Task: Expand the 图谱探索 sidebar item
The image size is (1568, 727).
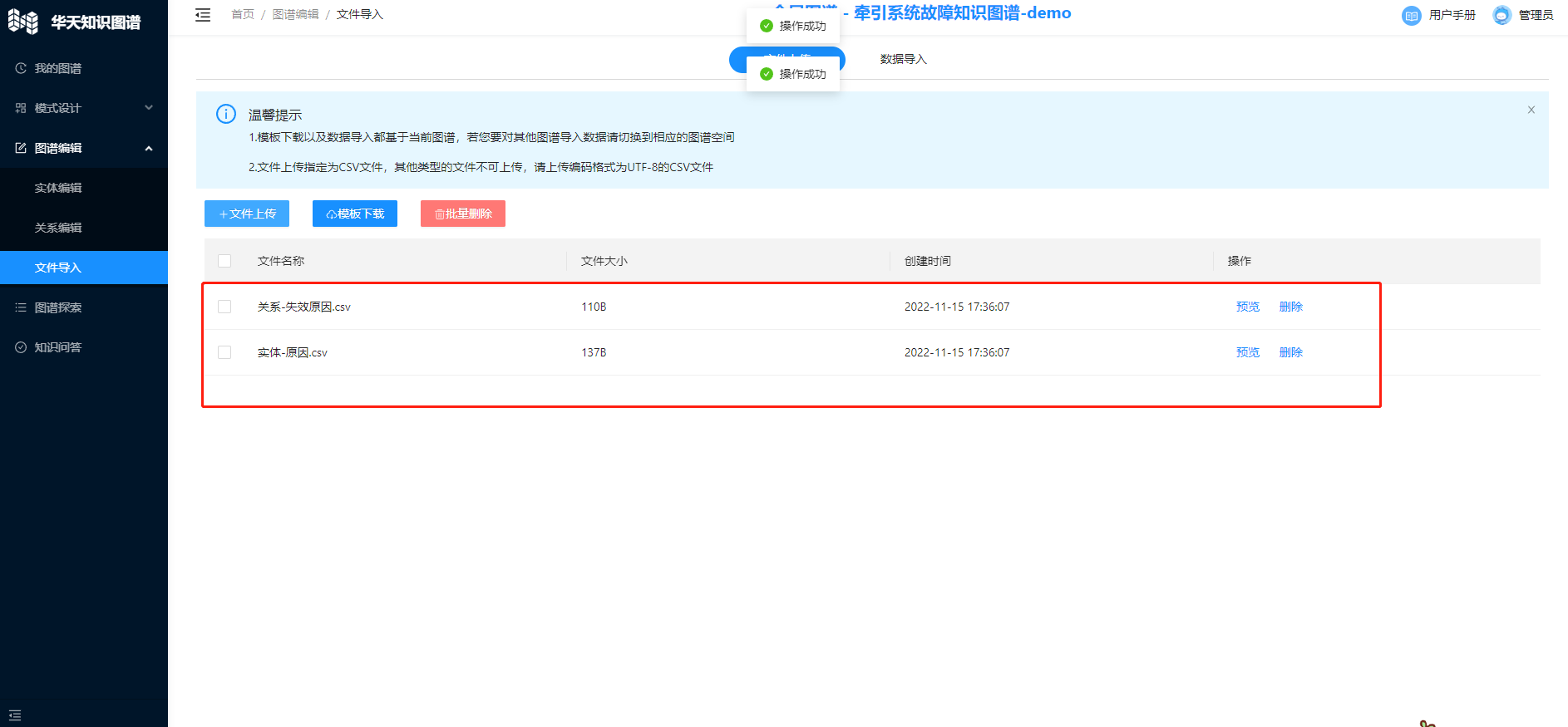Action: (58, 307)
